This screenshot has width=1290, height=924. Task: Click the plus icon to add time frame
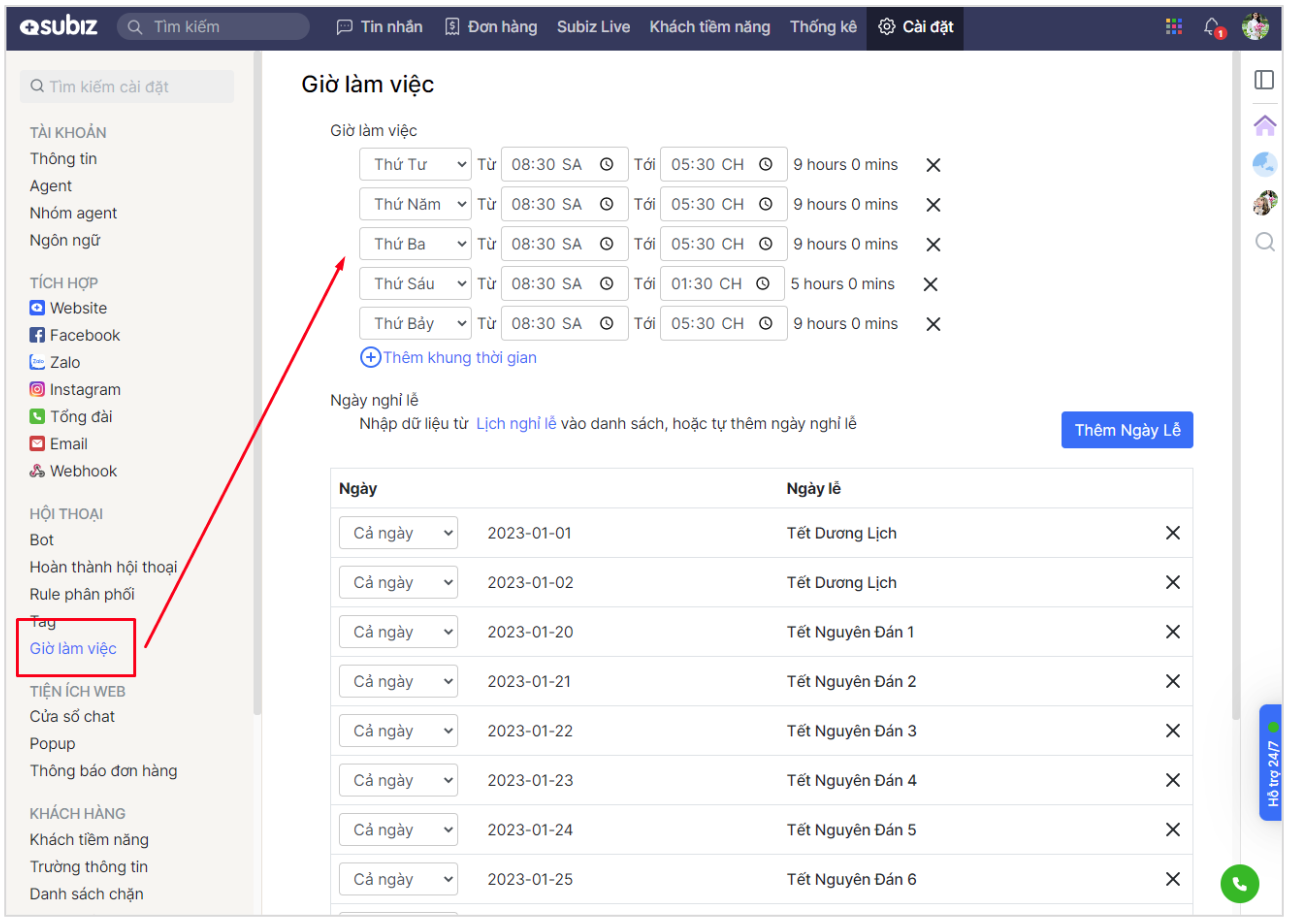370,357
